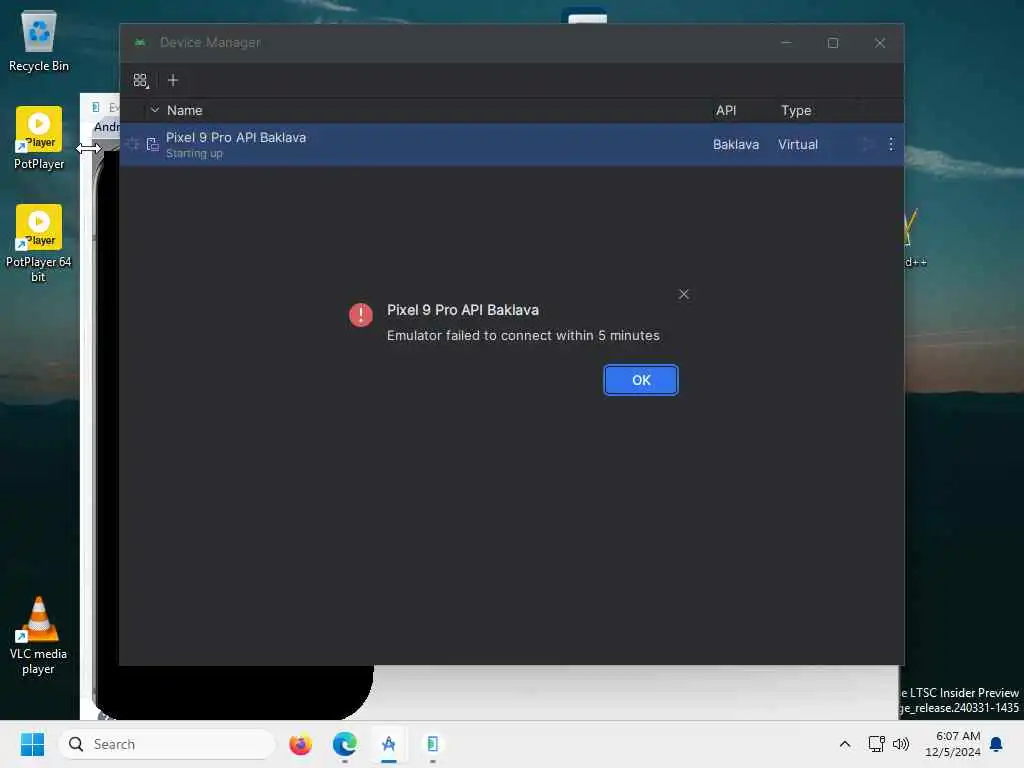
Task: Click the Pixel 9 Pro API Baklava dialog title
Action: pyautogui.click(x=462, y=310)
